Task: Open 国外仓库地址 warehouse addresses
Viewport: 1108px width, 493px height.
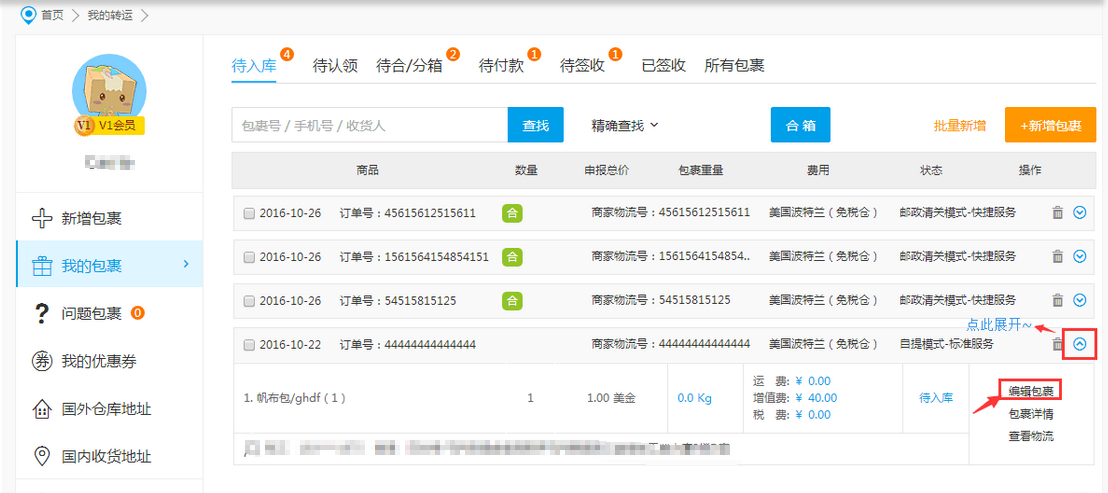Action: click(106, 409)
